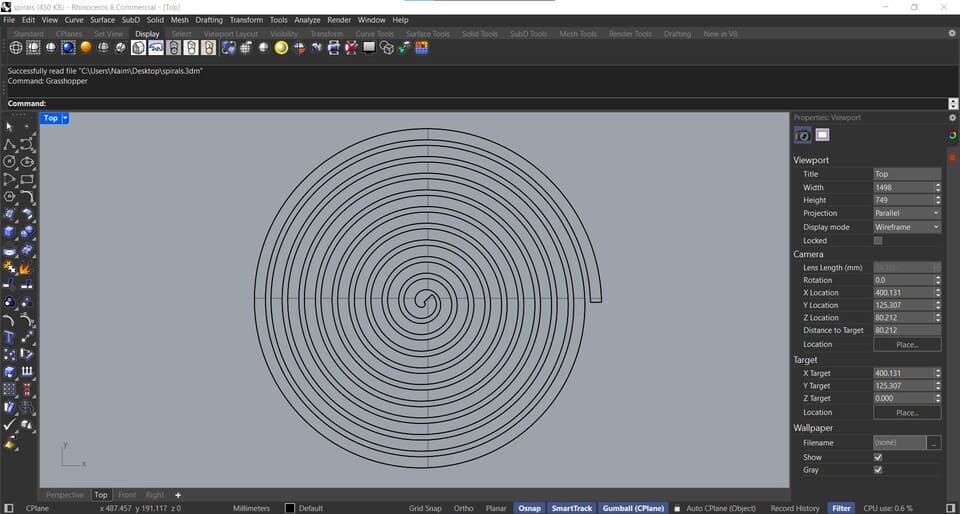The width and height of the screenshot is (960, 514).
Task: Expand the command history panel arrows
Action: point(953,104)
